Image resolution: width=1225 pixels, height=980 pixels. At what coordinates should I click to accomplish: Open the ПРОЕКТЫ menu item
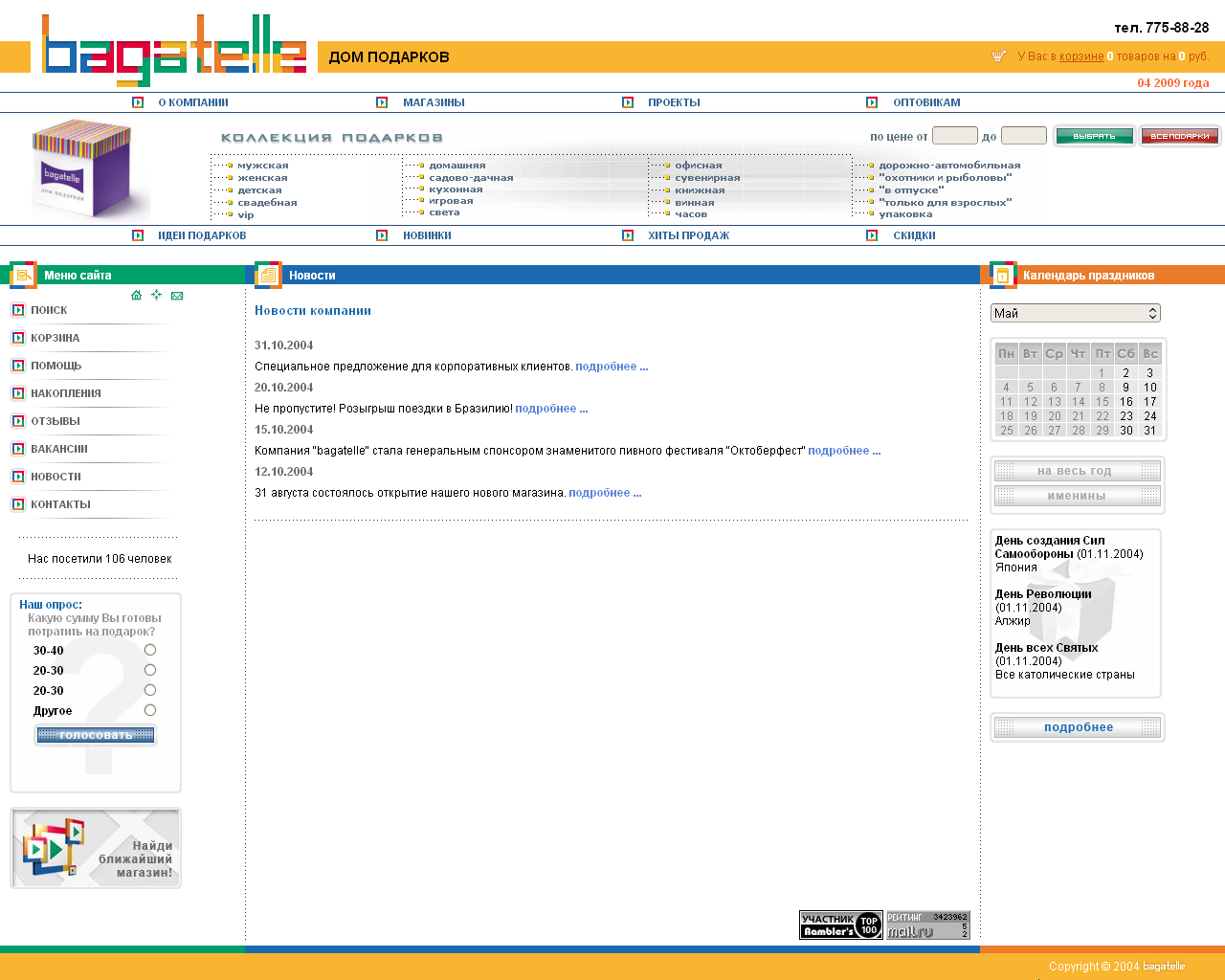(x=674, y=102)
